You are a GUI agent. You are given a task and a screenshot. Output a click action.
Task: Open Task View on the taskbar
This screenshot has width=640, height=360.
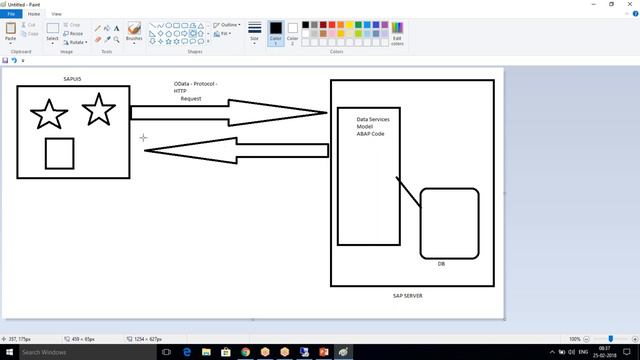coord(166,352)
